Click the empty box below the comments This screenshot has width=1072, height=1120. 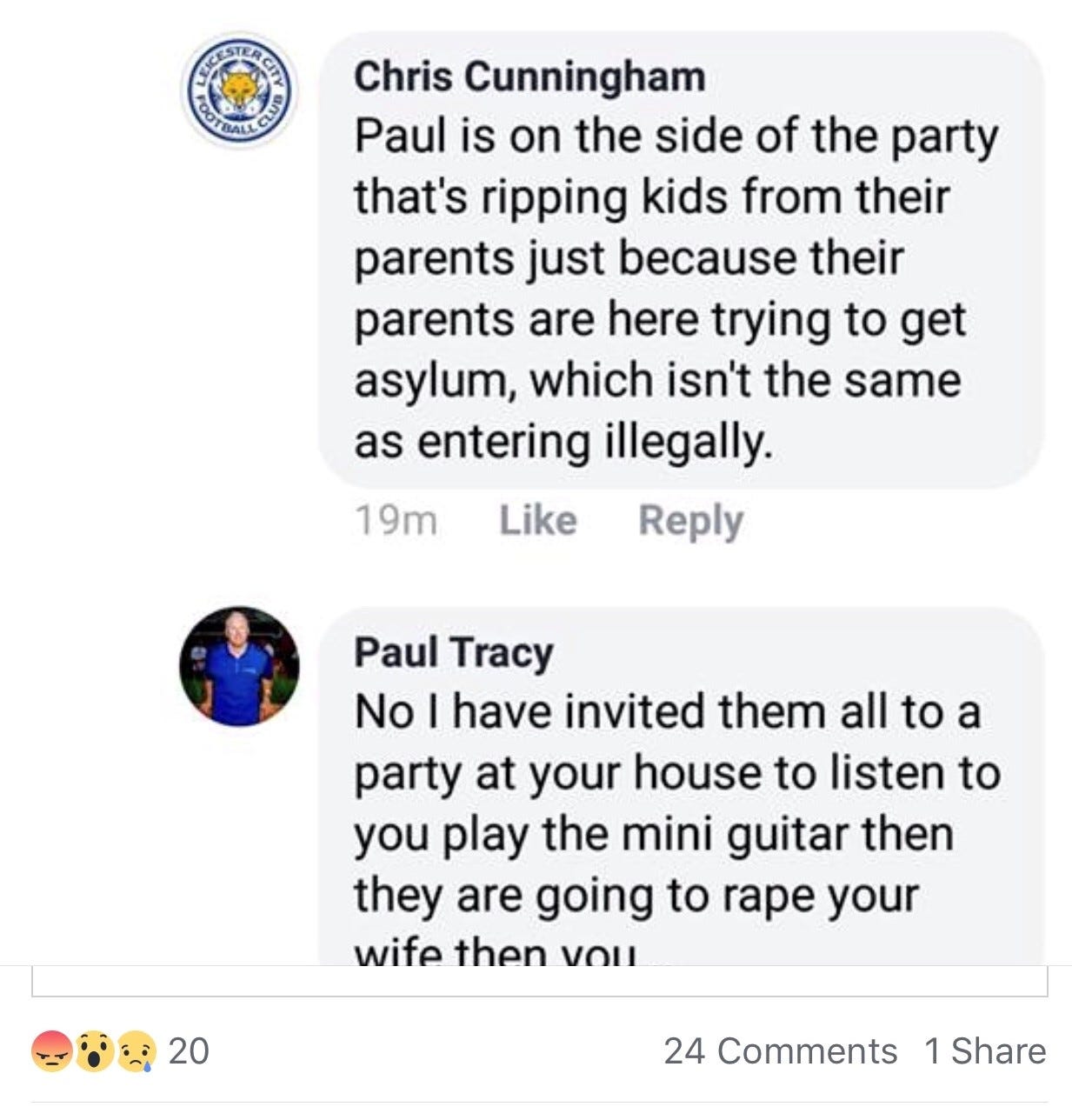(x=539, y=981)
